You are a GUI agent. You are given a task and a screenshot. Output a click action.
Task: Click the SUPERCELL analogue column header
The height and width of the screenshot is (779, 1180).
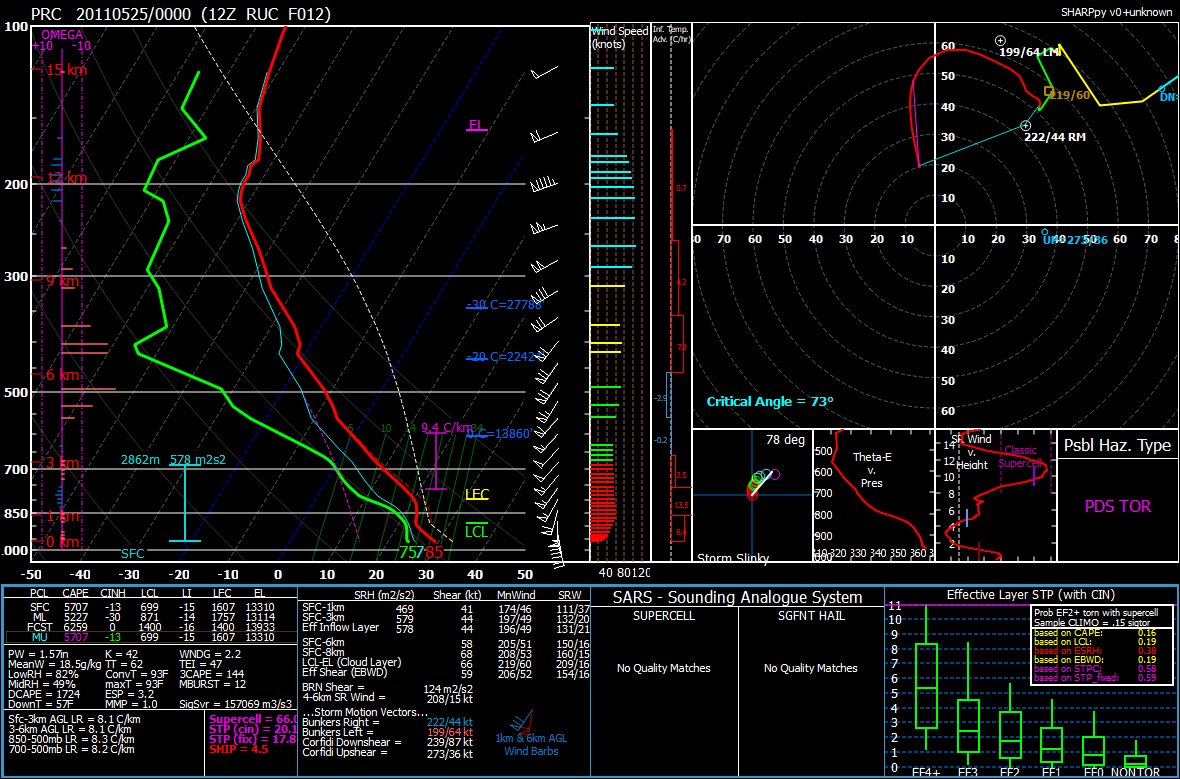[x=663, y=616]
